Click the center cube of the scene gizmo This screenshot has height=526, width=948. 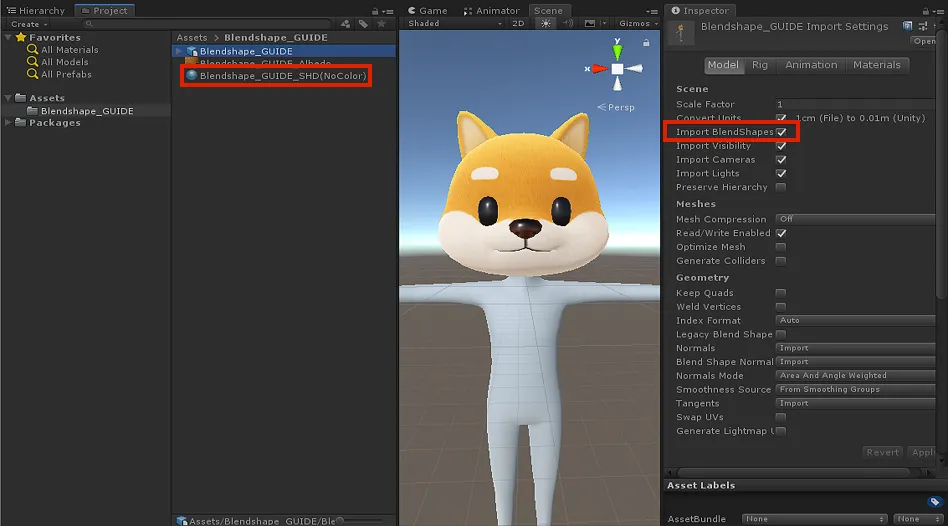pos(617,69)
